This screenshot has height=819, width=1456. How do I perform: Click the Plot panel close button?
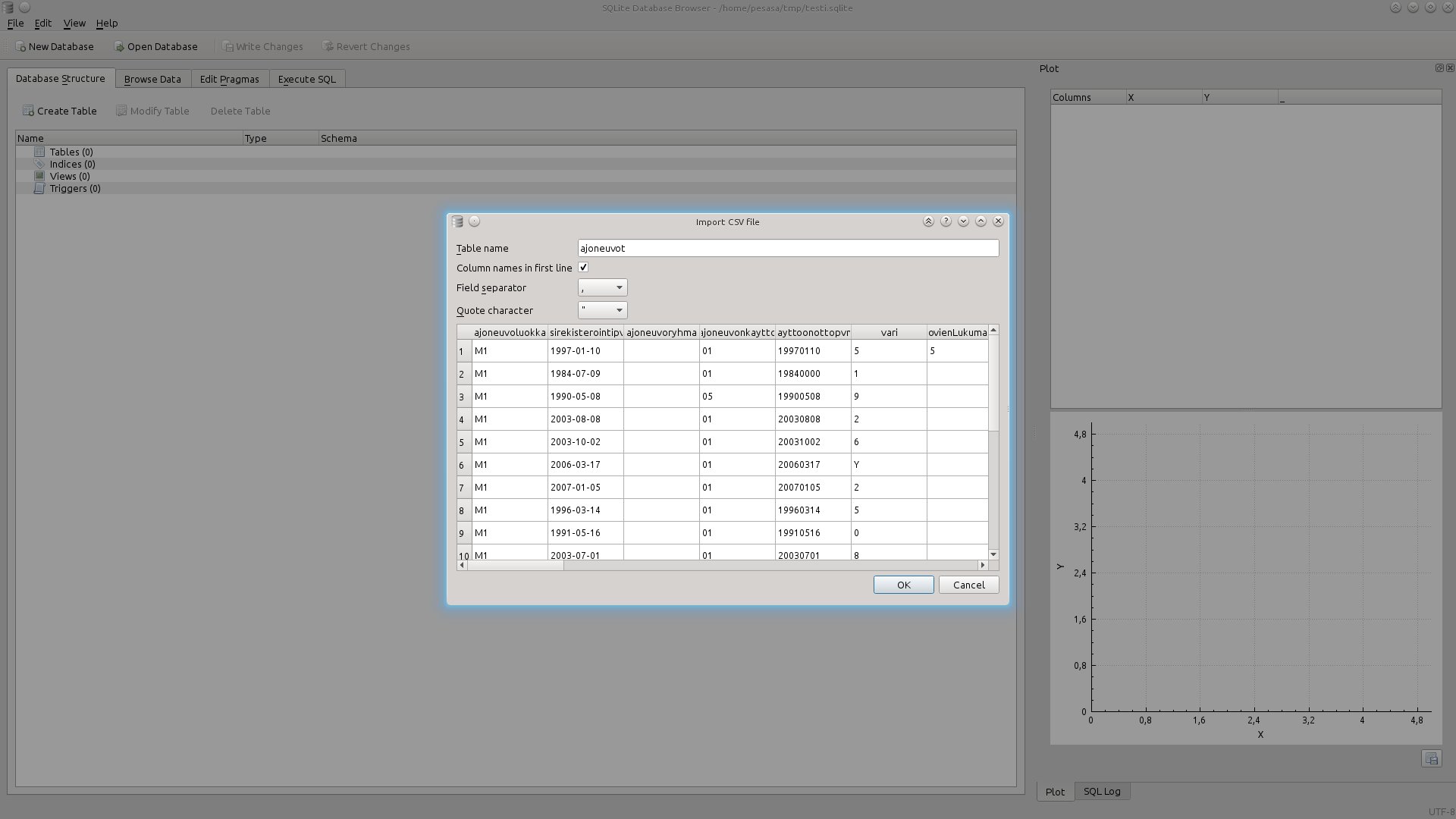[x=1450, y=68]
